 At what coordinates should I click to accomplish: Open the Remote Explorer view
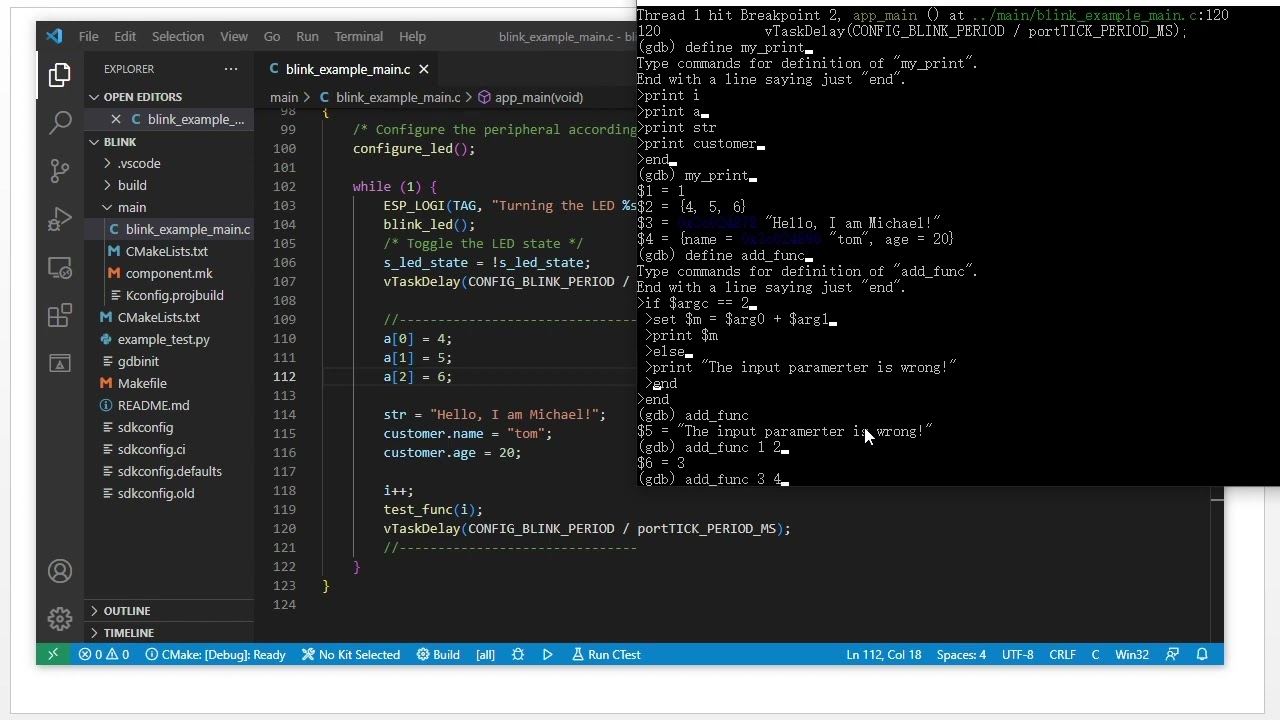tap(60, 268)
